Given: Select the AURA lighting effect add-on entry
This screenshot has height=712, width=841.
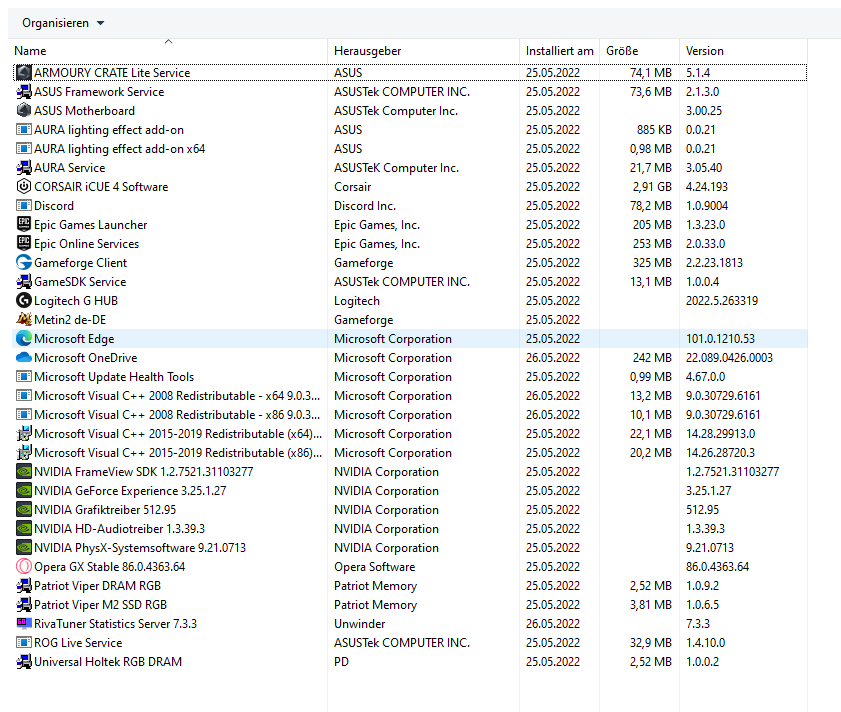Looking at the screenshot, I should click(410, 130).
